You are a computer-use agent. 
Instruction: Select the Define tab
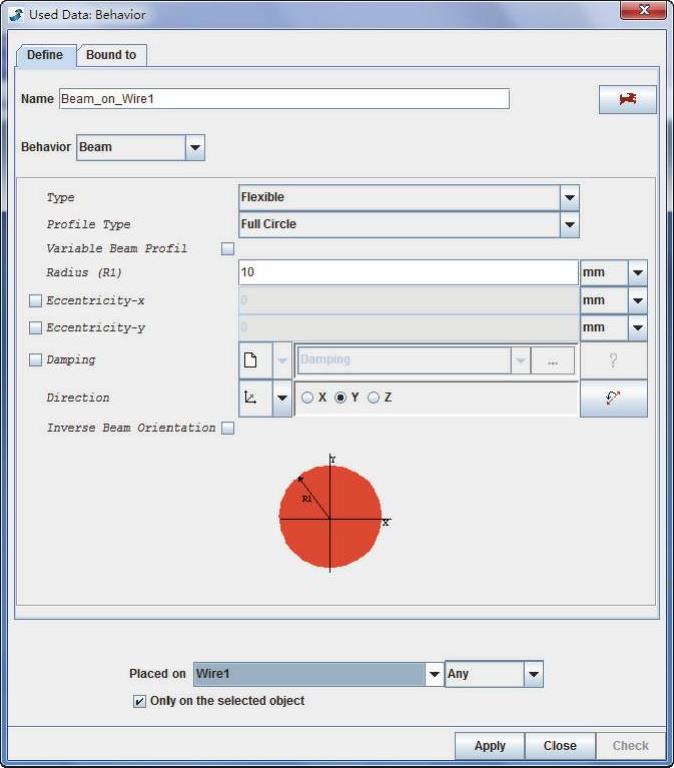(45, 55)
